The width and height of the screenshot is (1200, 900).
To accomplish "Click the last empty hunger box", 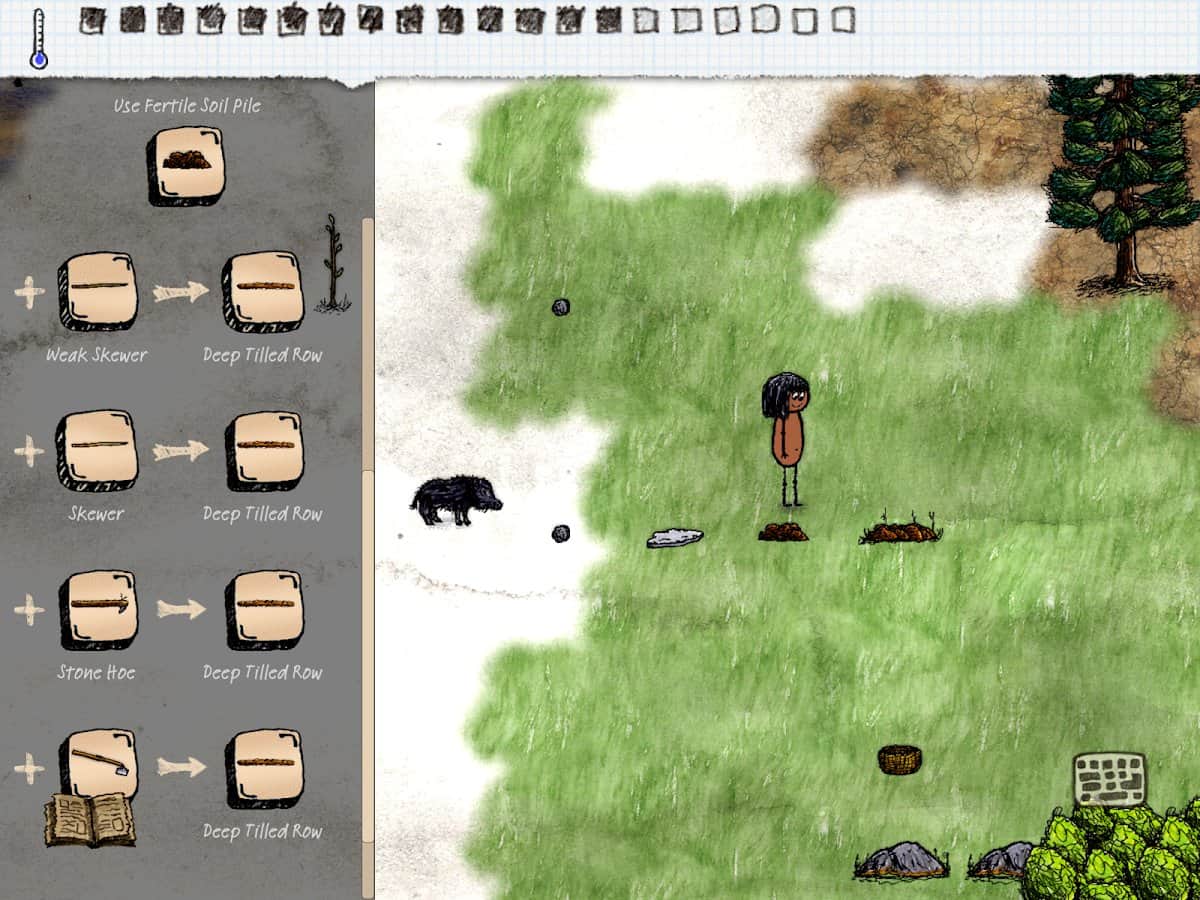I will 844,20.
